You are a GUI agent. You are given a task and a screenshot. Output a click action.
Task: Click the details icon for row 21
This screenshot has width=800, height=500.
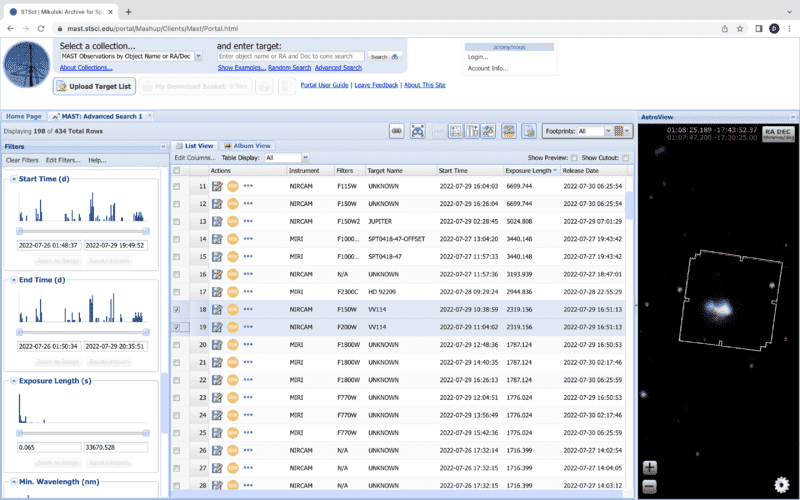coord(217,362)
